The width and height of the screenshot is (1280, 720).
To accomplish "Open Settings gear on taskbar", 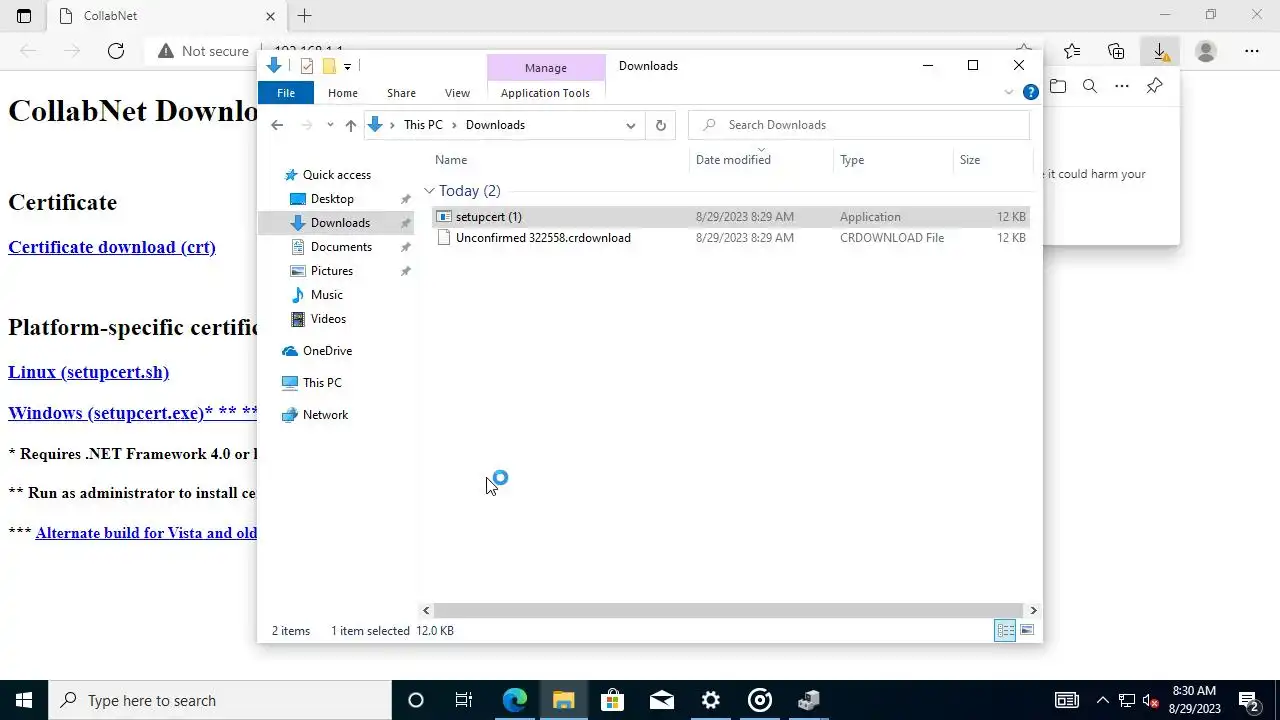I will (711, 700).
